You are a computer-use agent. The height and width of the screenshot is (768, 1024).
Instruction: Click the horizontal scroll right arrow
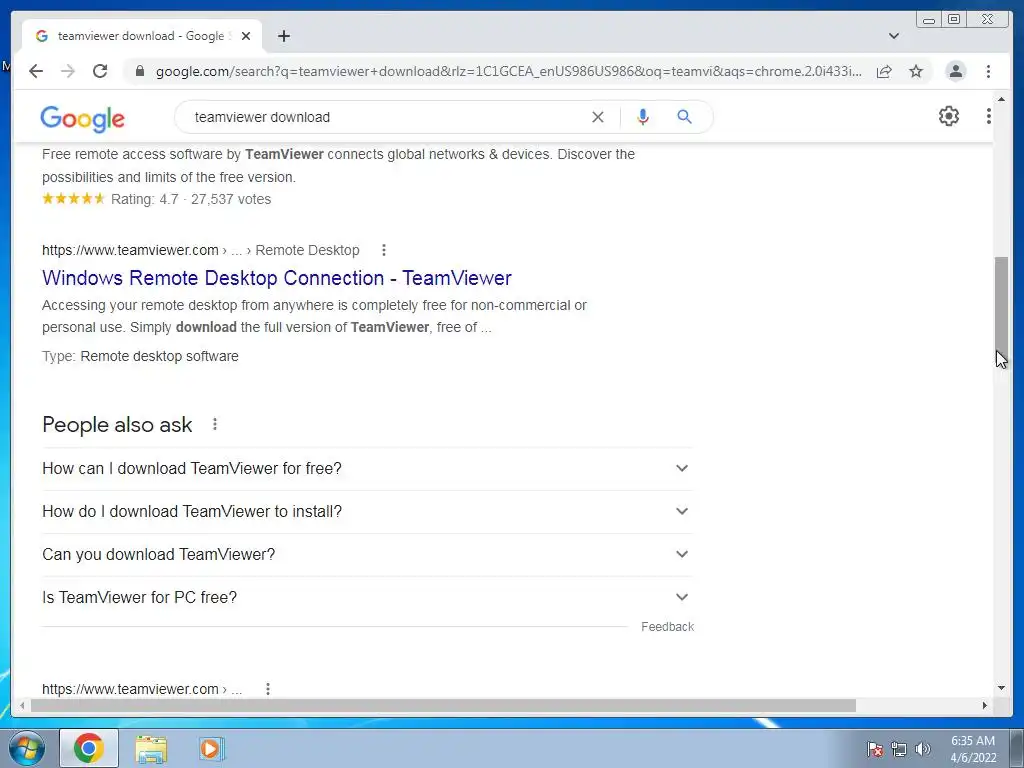click(x=985, y=705)
